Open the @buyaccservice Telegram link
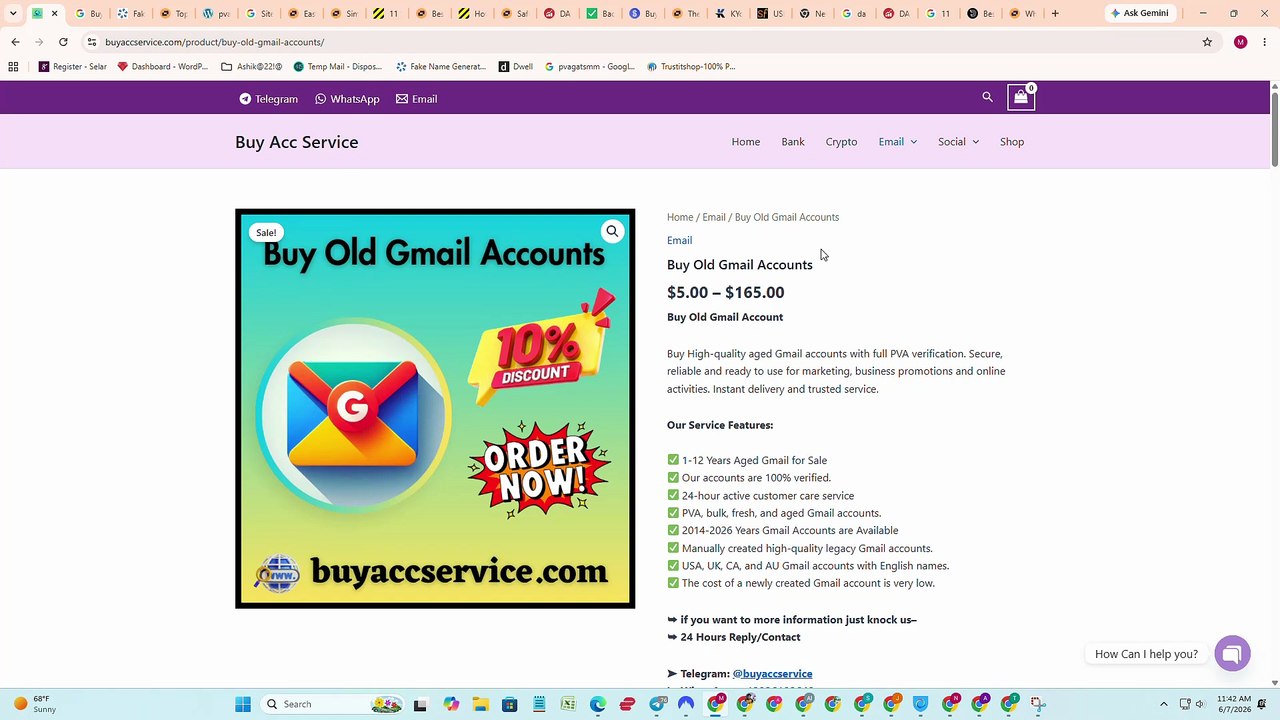The width and height of the screenshot is (1280, 720). tap(772, 674)
